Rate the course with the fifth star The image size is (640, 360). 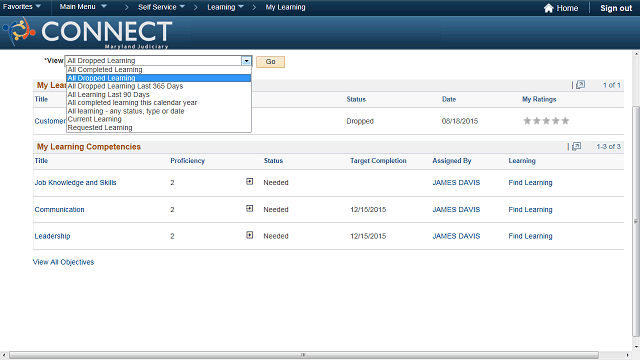click(x=565, y=120)
